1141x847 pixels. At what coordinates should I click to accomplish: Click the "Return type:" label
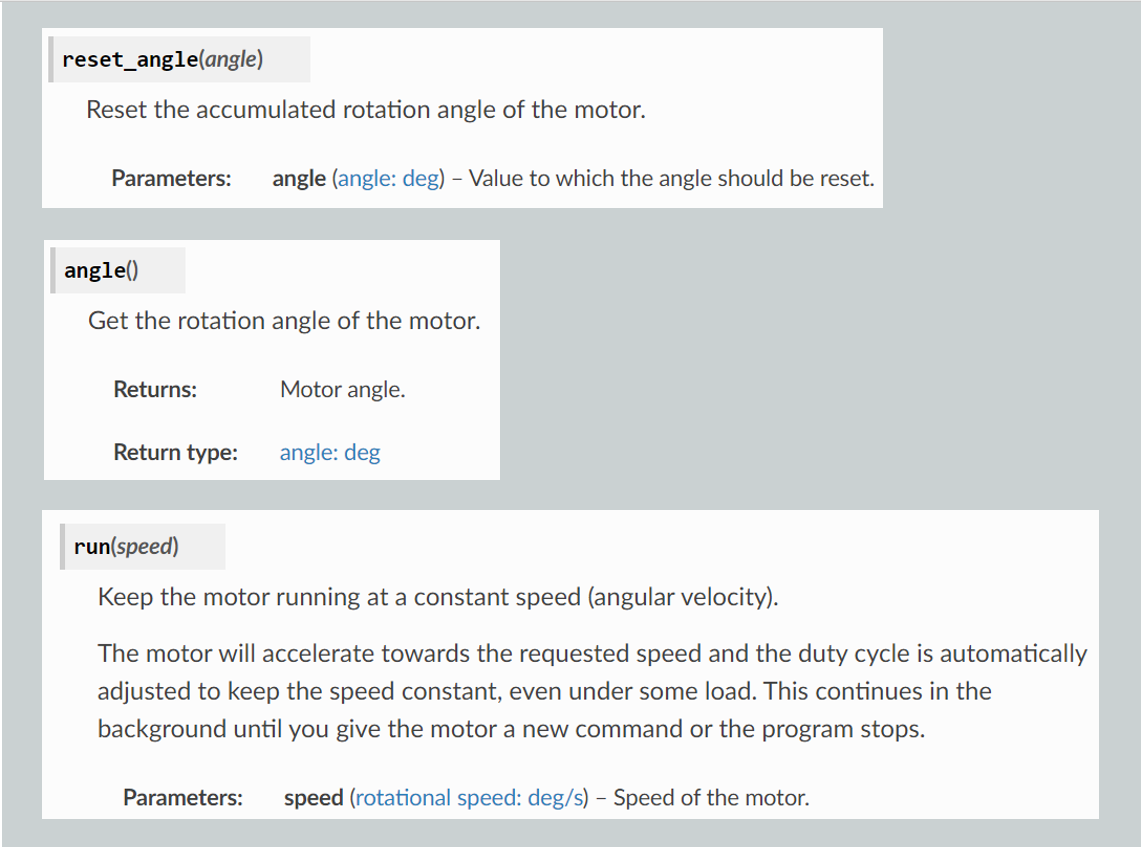pos(175,453)
